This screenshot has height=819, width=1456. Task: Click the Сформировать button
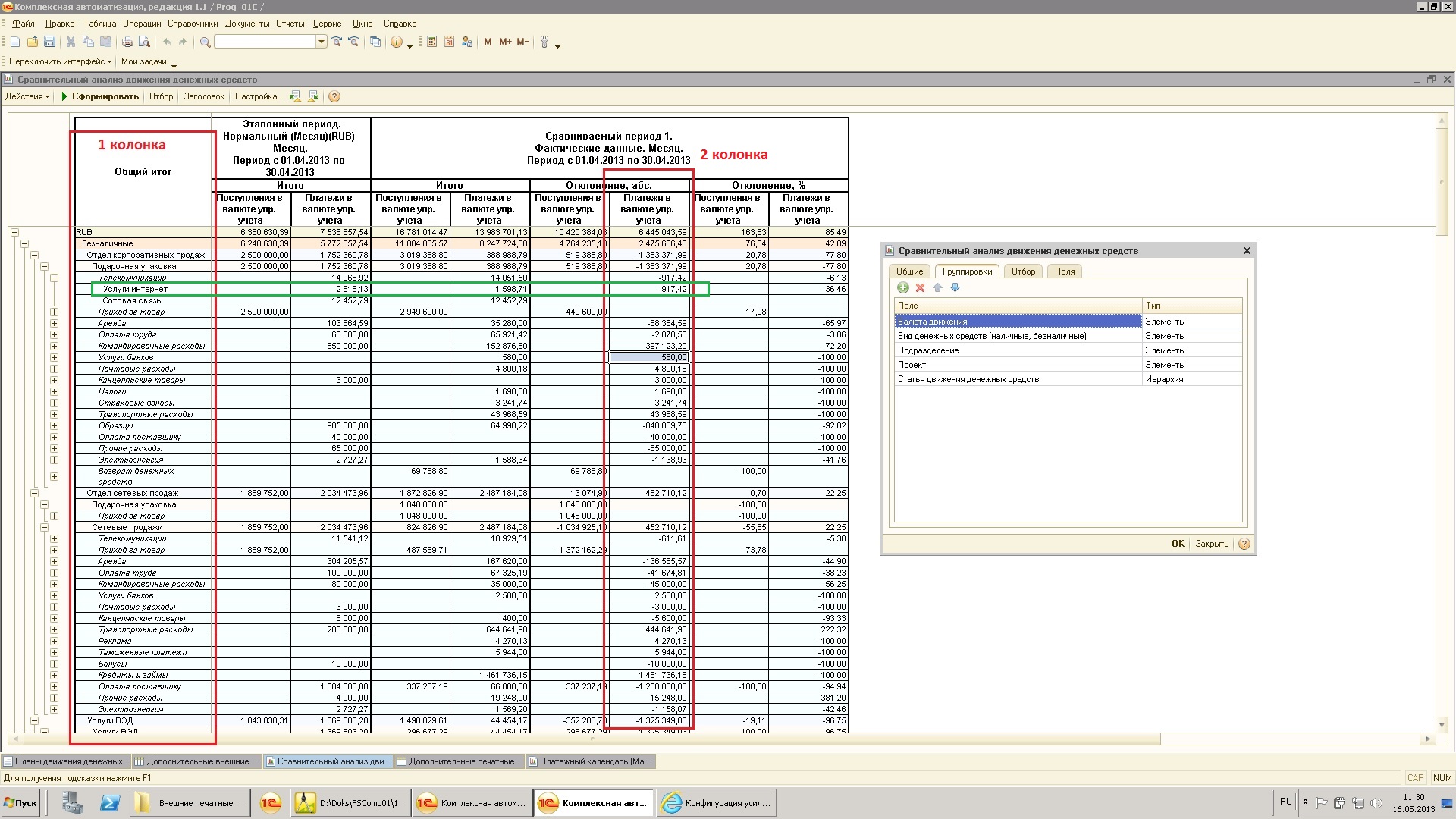coord(100,97)
